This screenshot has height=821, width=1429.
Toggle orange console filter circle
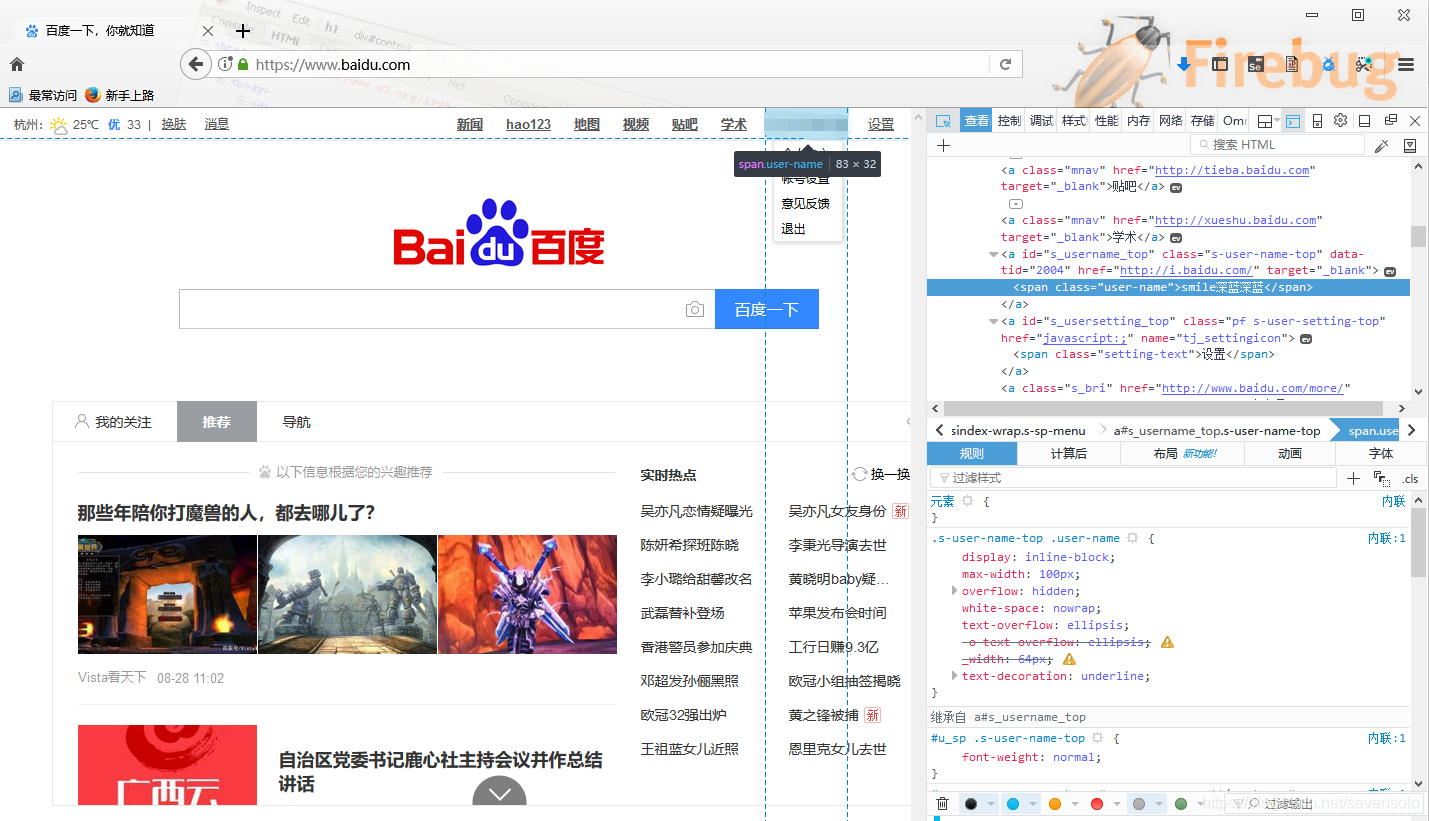[x=1055, y=804]
